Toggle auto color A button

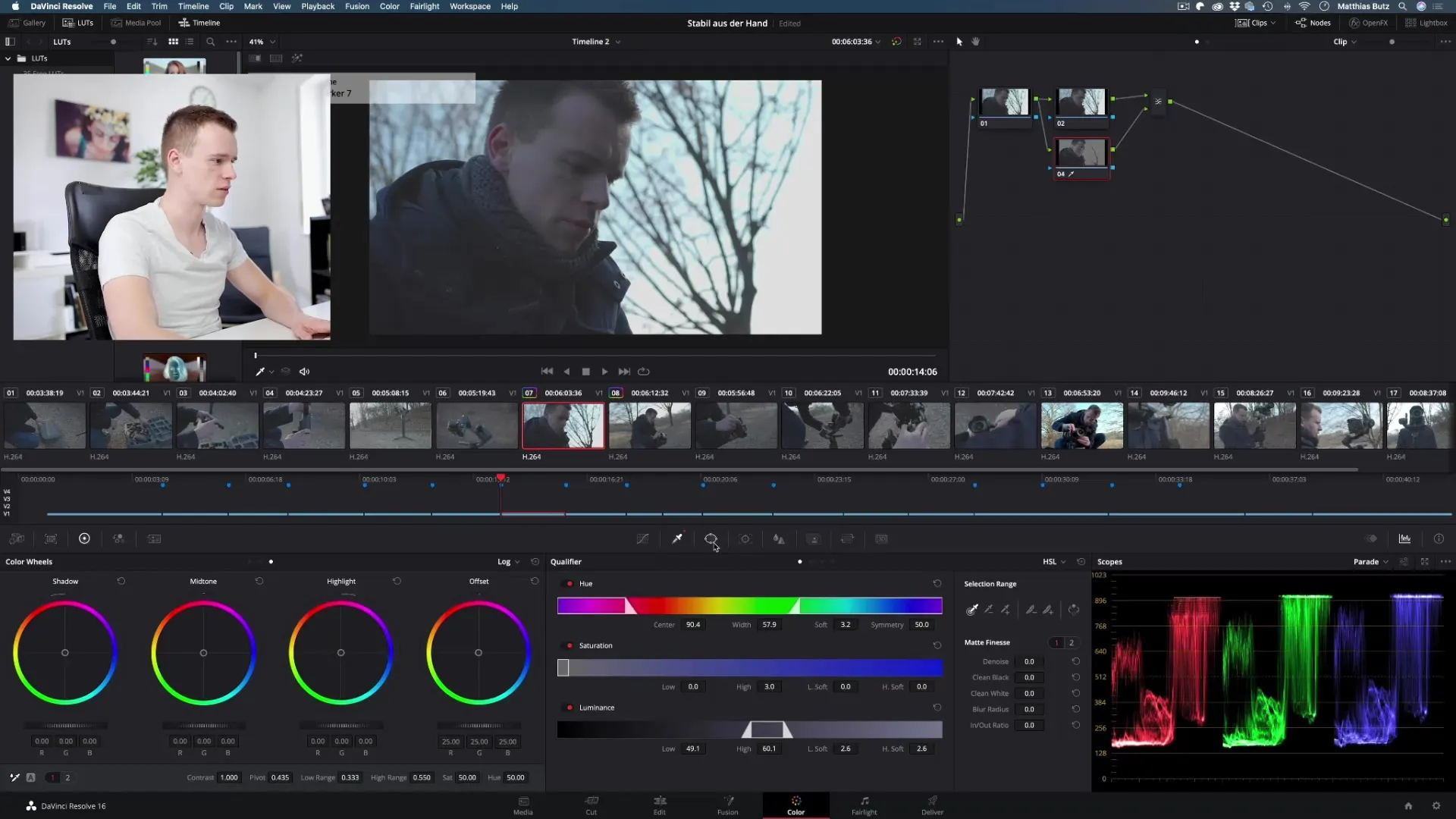(31, 778)
